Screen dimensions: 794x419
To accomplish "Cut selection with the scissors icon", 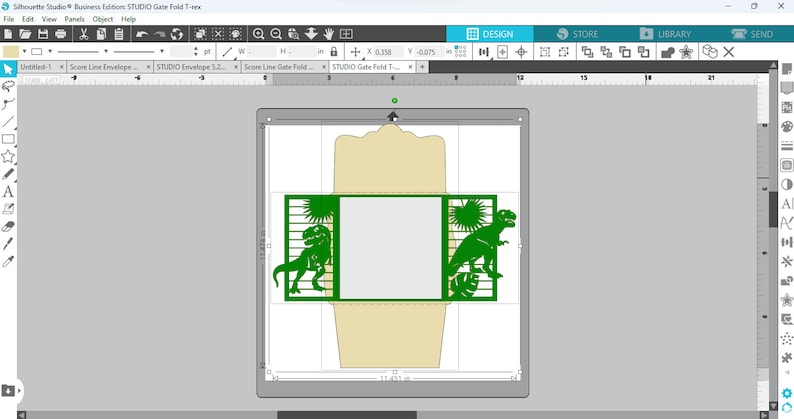I will tap(84, 34).
